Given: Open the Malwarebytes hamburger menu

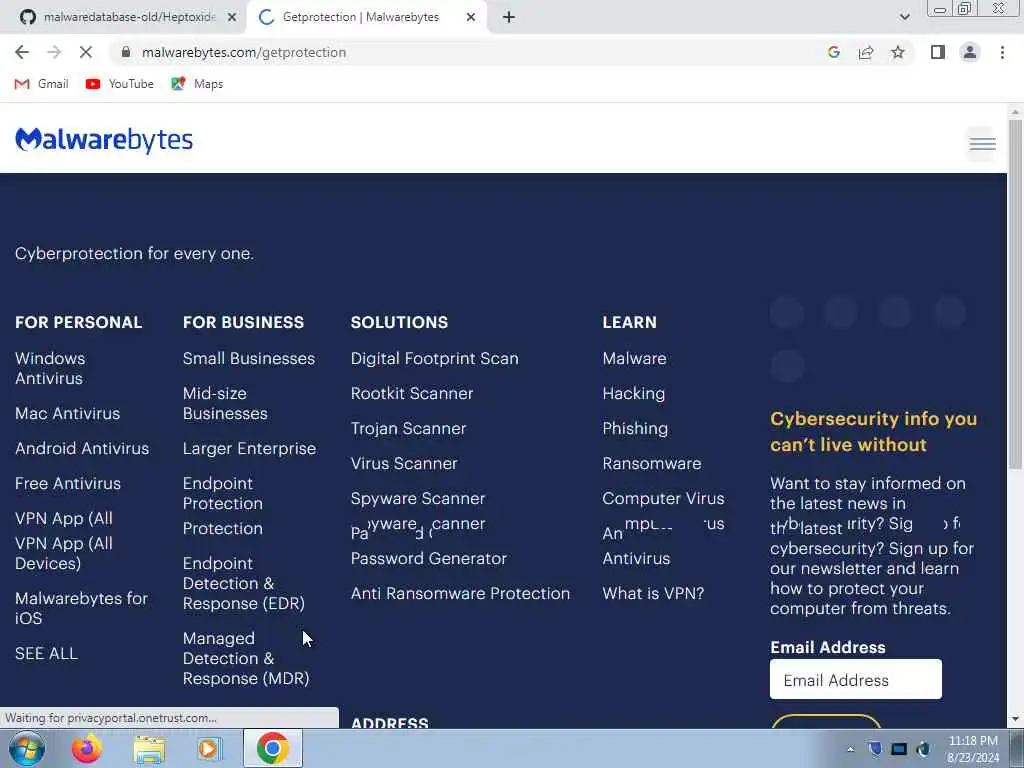Looking at the screenshot, I should coord(982,144).
